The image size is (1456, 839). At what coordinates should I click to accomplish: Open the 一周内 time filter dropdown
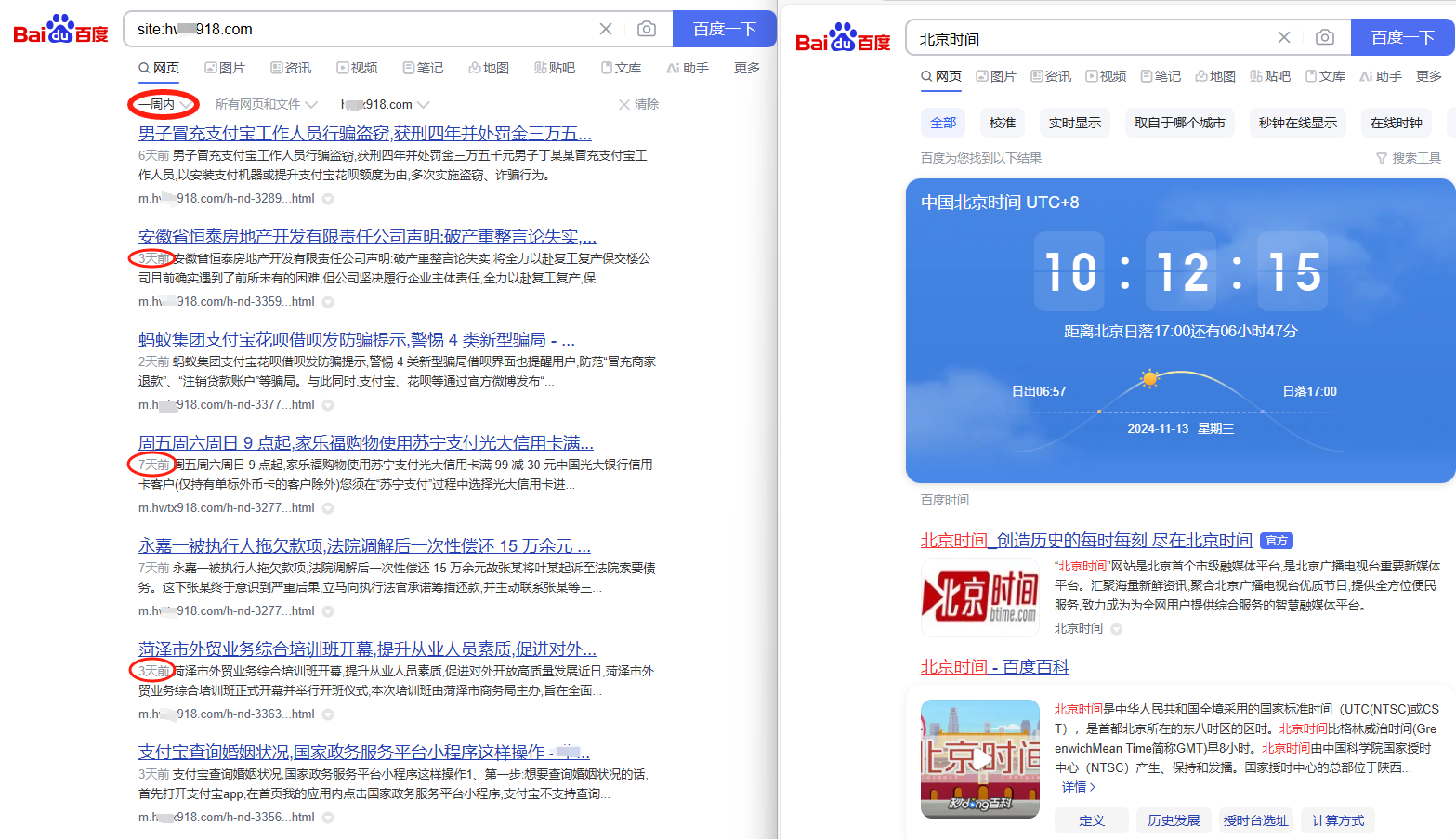click(x=164, y=104)
